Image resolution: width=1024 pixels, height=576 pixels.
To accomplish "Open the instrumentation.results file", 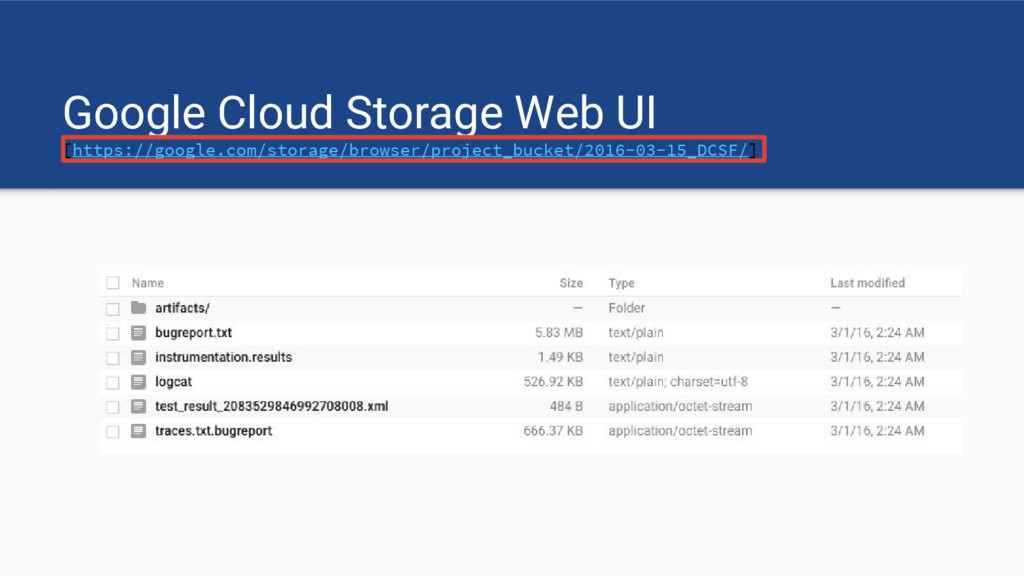I will [223, 357].
